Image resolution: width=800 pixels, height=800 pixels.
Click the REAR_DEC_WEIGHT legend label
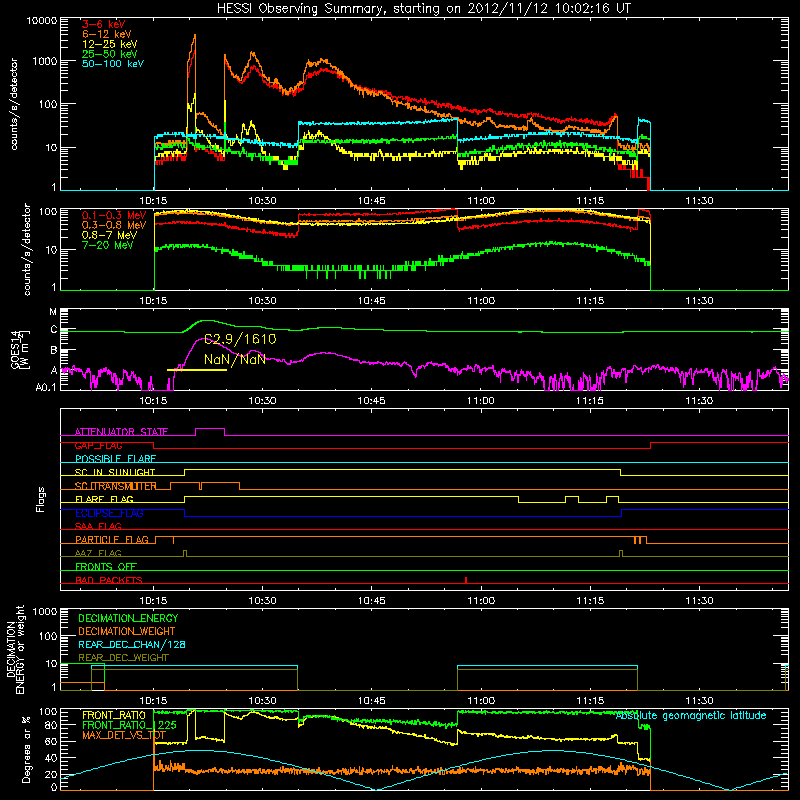coord(123,658)
